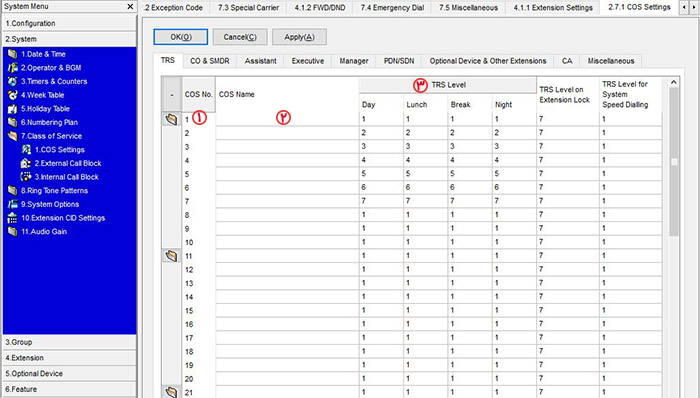Click the table scrollbar up arrow
The width and height of the screenshot is (700, 398).
pyautogui.click(x=674, y=83)
